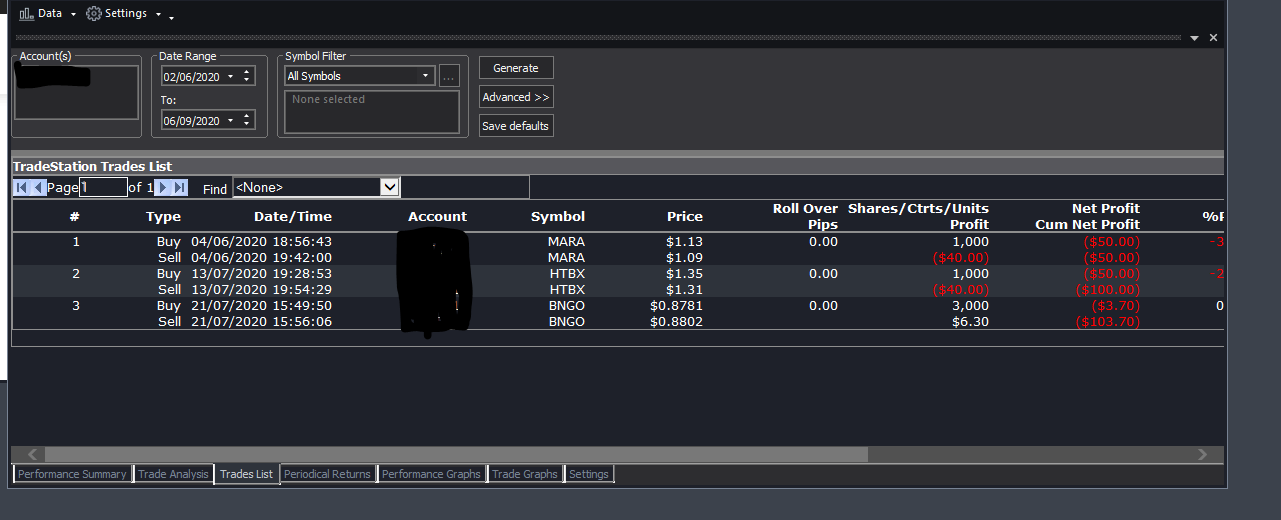This screenshot has height=520, width=1281.
Task: Click the Roll Over Pips column header
Action: 806,216
